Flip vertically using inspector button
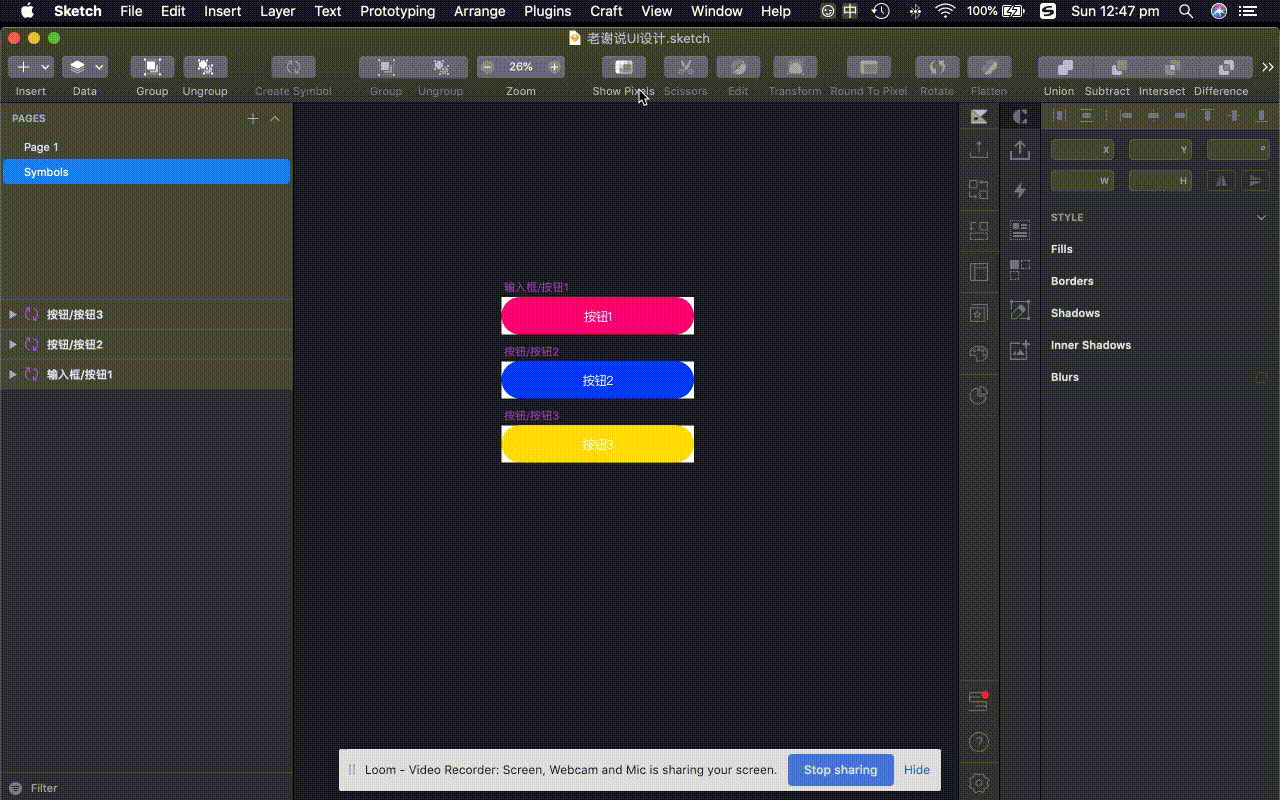This screenshot has width=1280, height=800. tap(1255, 181)
